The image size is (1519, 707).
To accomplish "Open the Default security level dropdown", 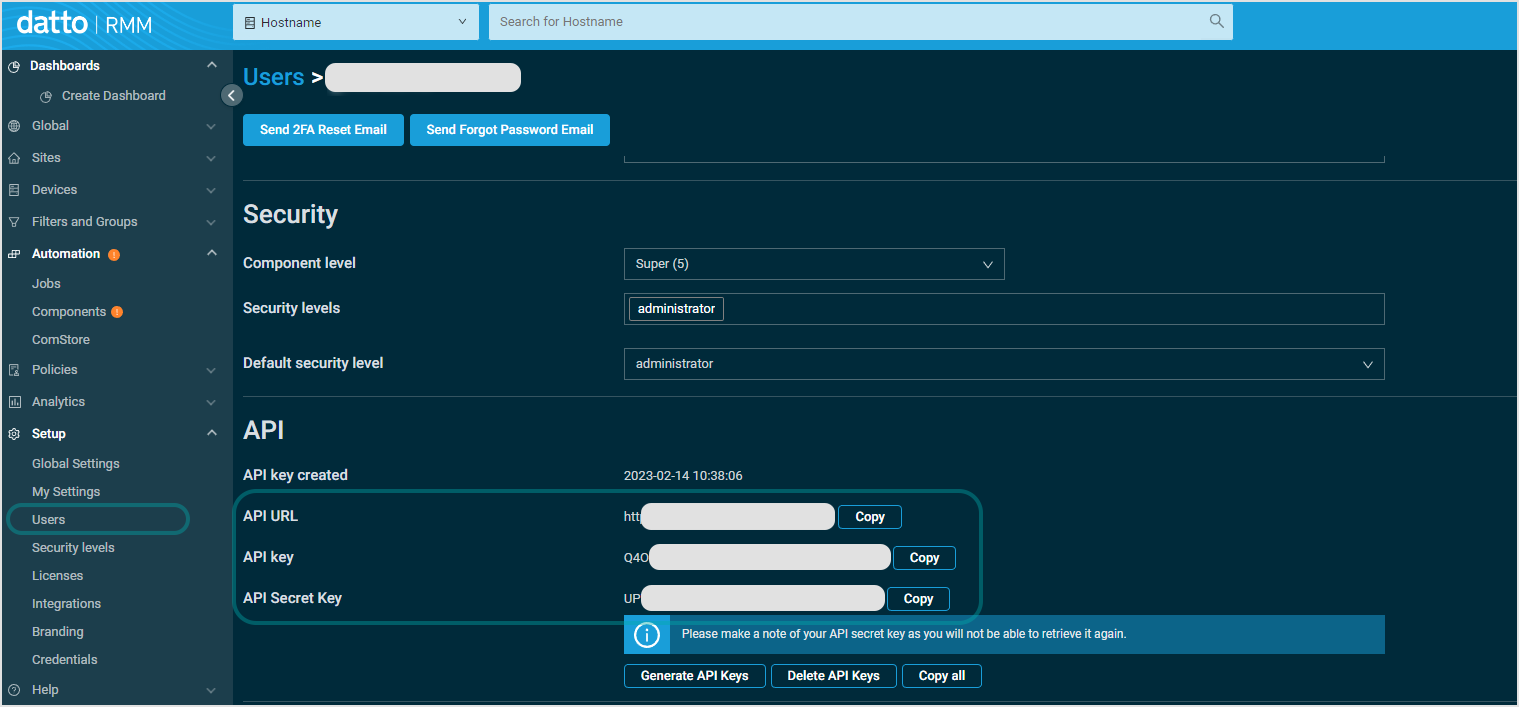I will (x=1003, y=363).
